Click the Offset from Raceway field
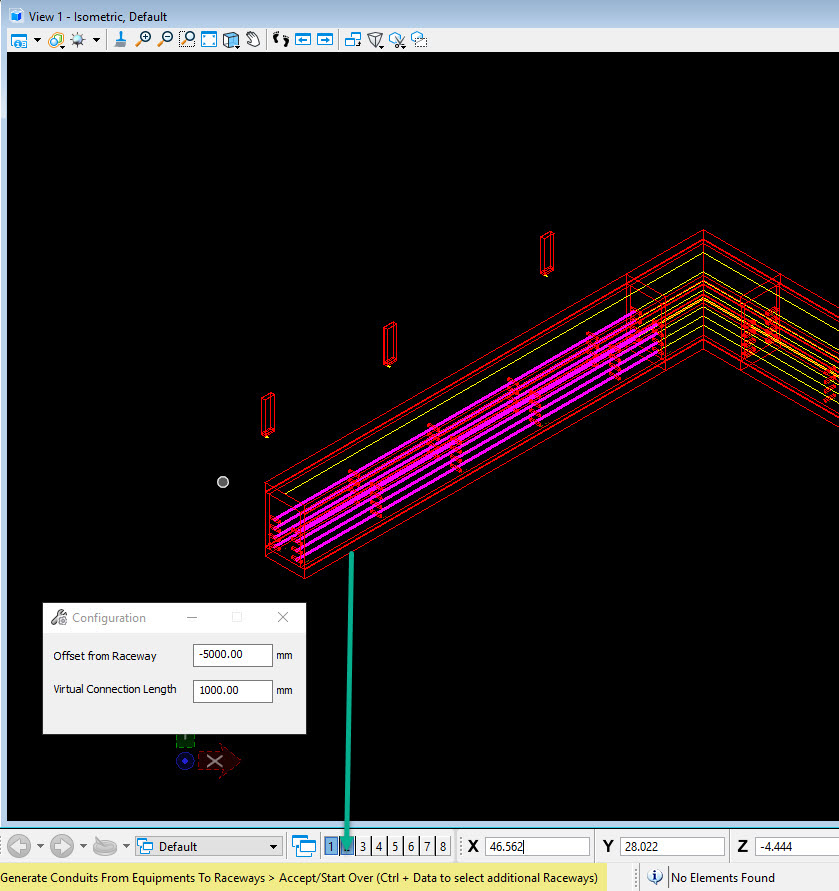Screen dimensions: 839x891 pos(232,655)
